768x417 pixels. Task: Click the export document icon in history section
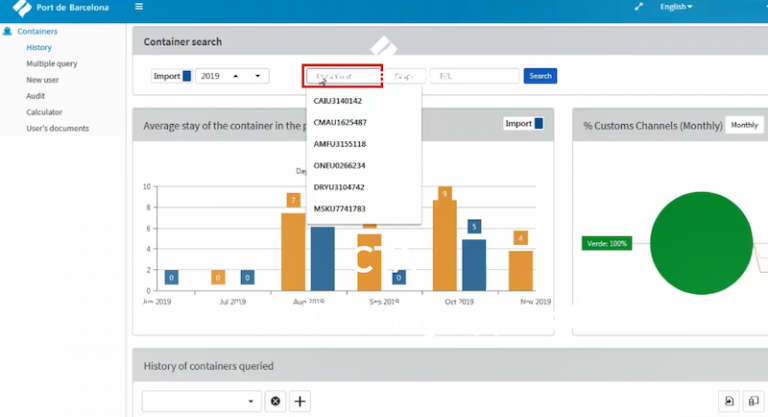coord(730,401)
